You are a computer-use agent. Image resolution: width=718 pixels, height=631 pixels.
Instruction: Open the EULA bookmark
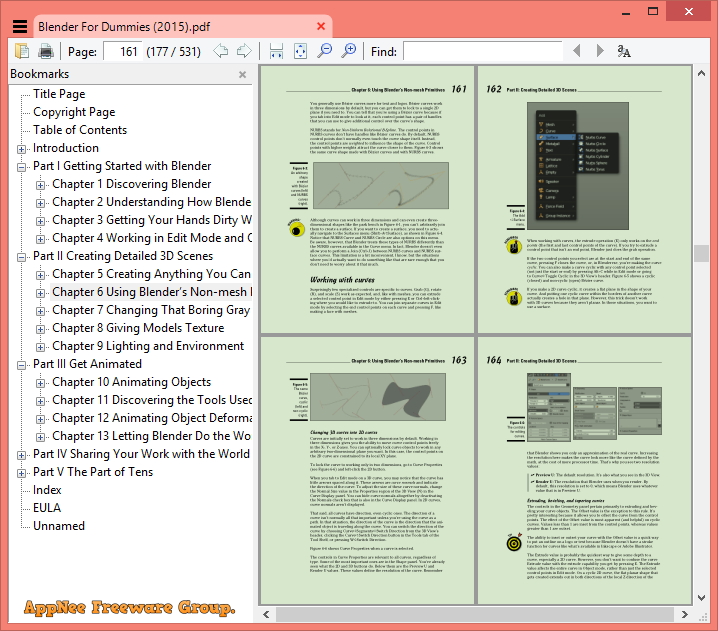(x=47, y=508)
